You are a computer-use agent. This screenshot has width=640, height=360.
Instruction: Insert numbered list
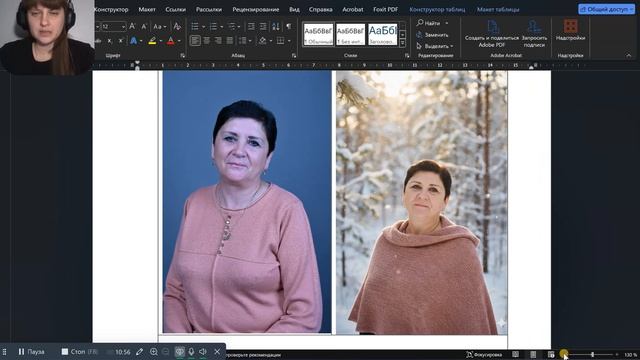[x=213, y=27]
